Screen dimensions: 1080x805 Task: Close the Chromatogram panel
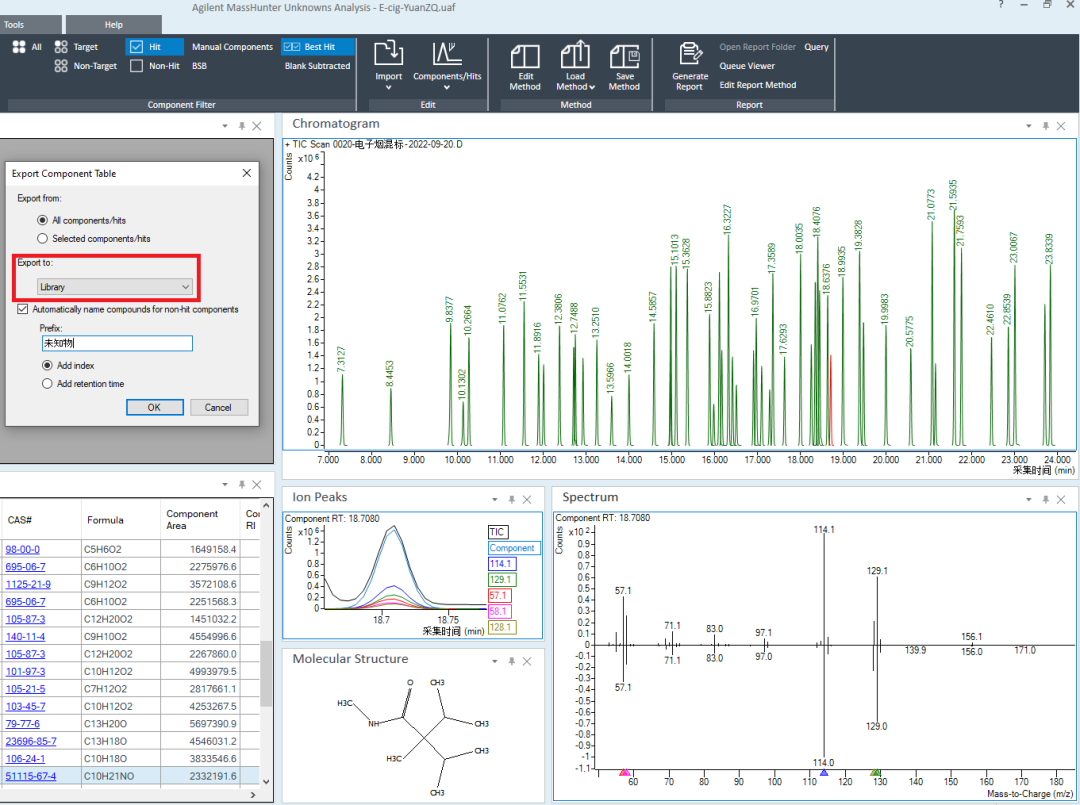point(1061,126)
